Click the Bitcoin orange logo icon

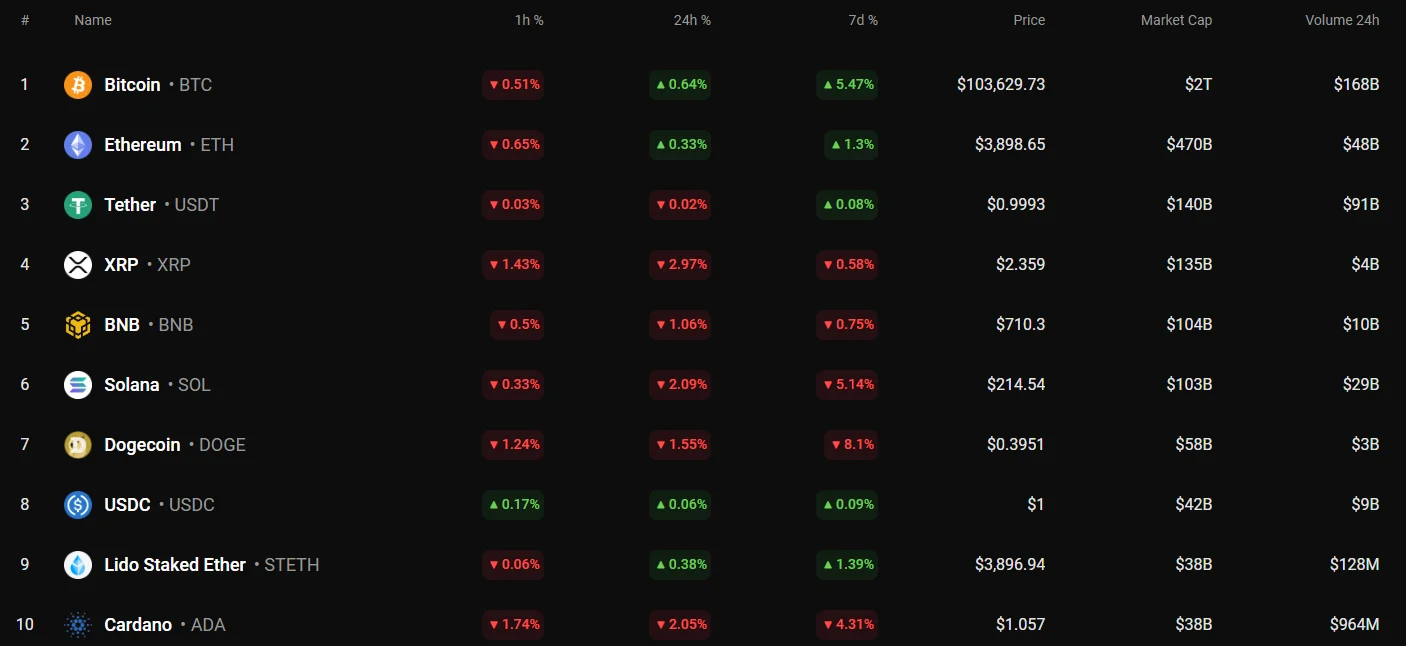[78, 85]
